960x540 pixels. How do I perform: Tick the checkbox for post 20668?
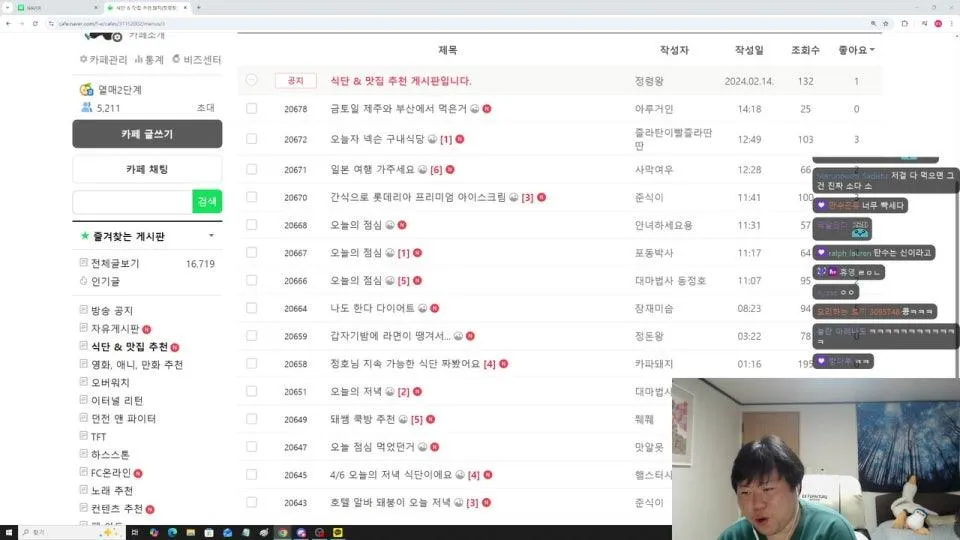(252, 225)
